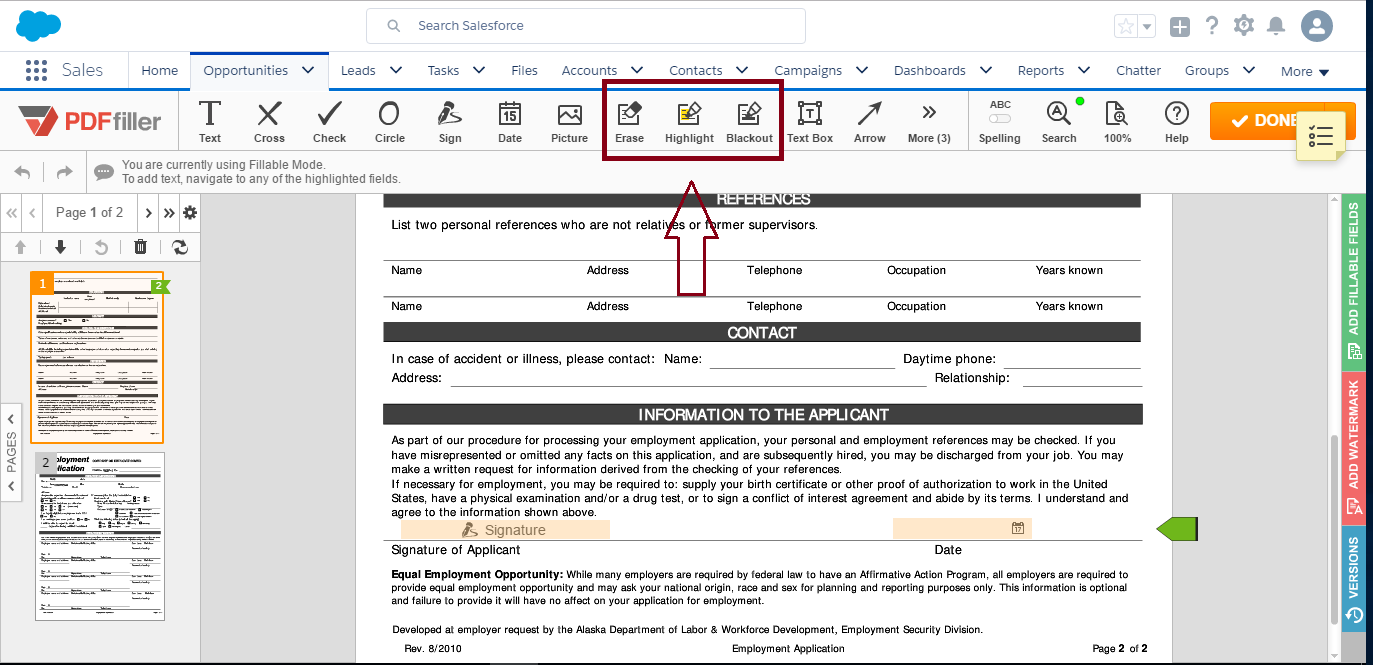1373x665 pixels.
Task: Open the Add Watermark side tab
Action: click(x=1353, y=447)
